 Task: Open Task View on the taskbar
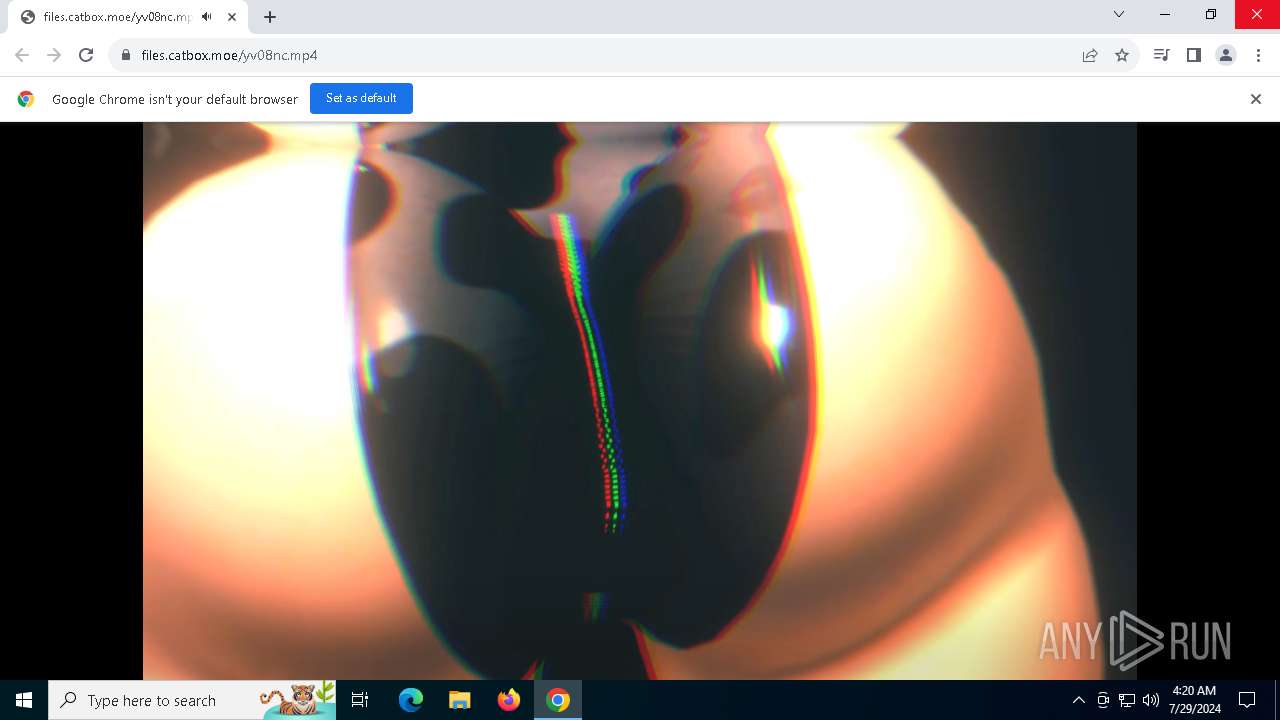coord(360,700)
